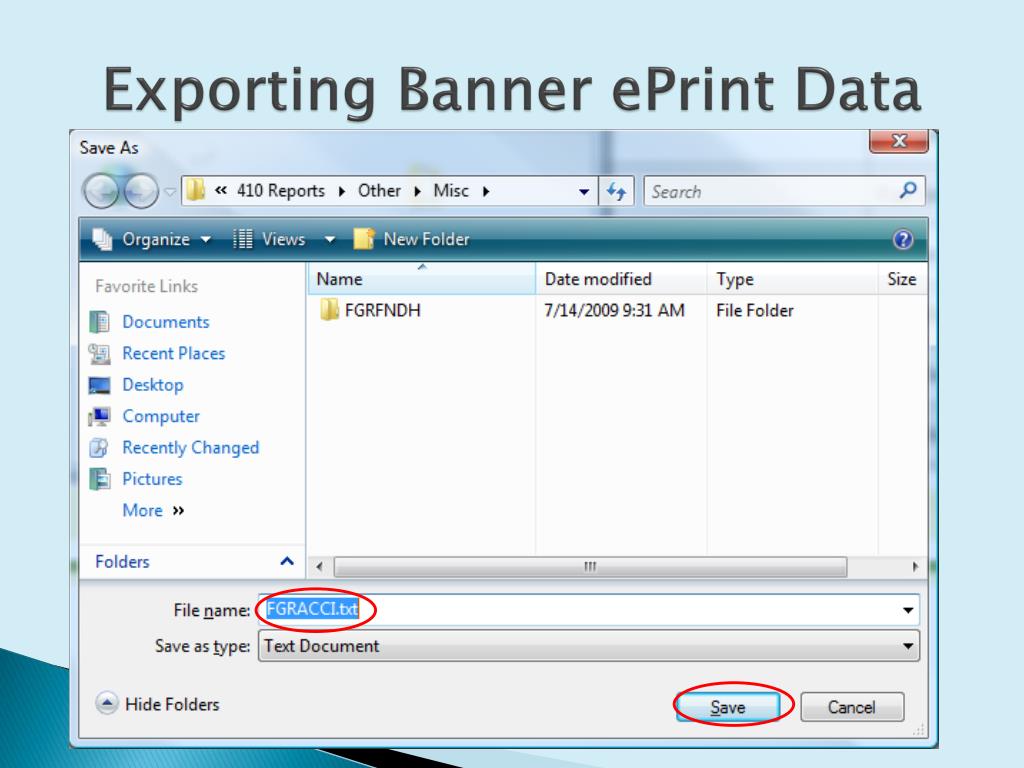Select Other in the breadcrumb path
Image resolution: width=1024 pixels, height=768 pixels.
[379, 191]
